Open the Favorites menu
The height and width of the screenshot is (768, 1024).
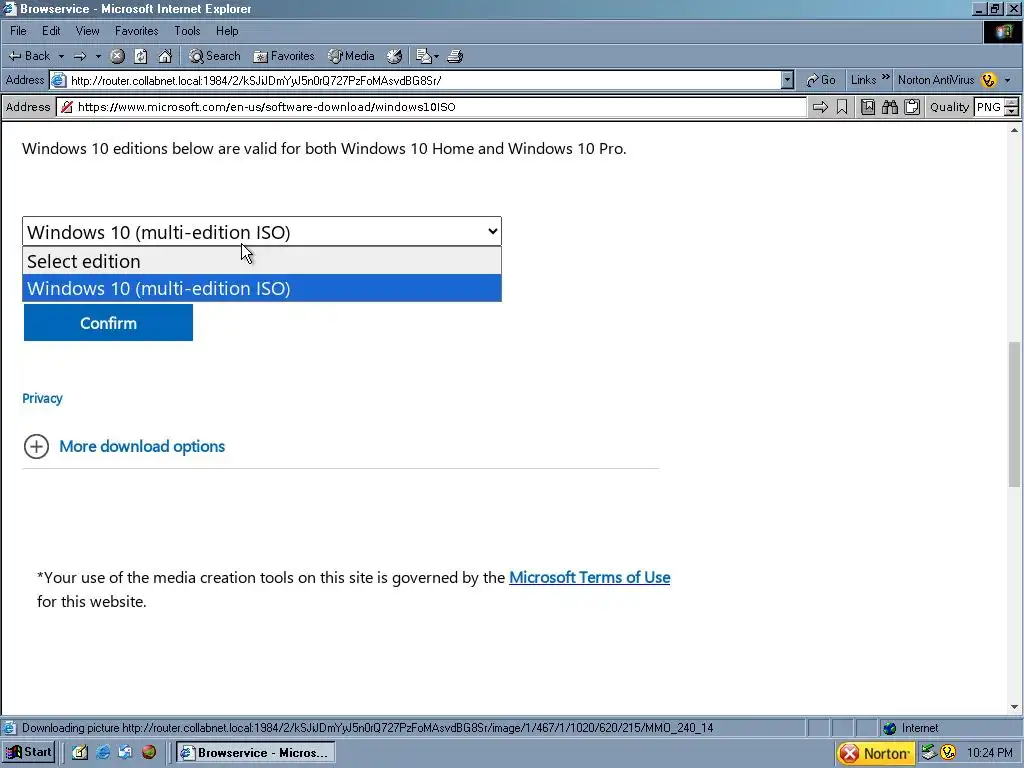[x=136, y=31]
